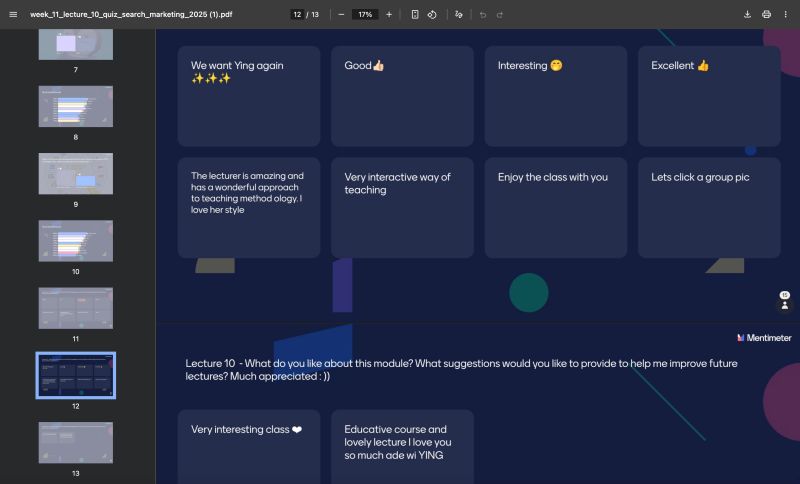Open page 9 thumbnail
Viewport: 800px width, 484px height.
[x=76, y=173]
